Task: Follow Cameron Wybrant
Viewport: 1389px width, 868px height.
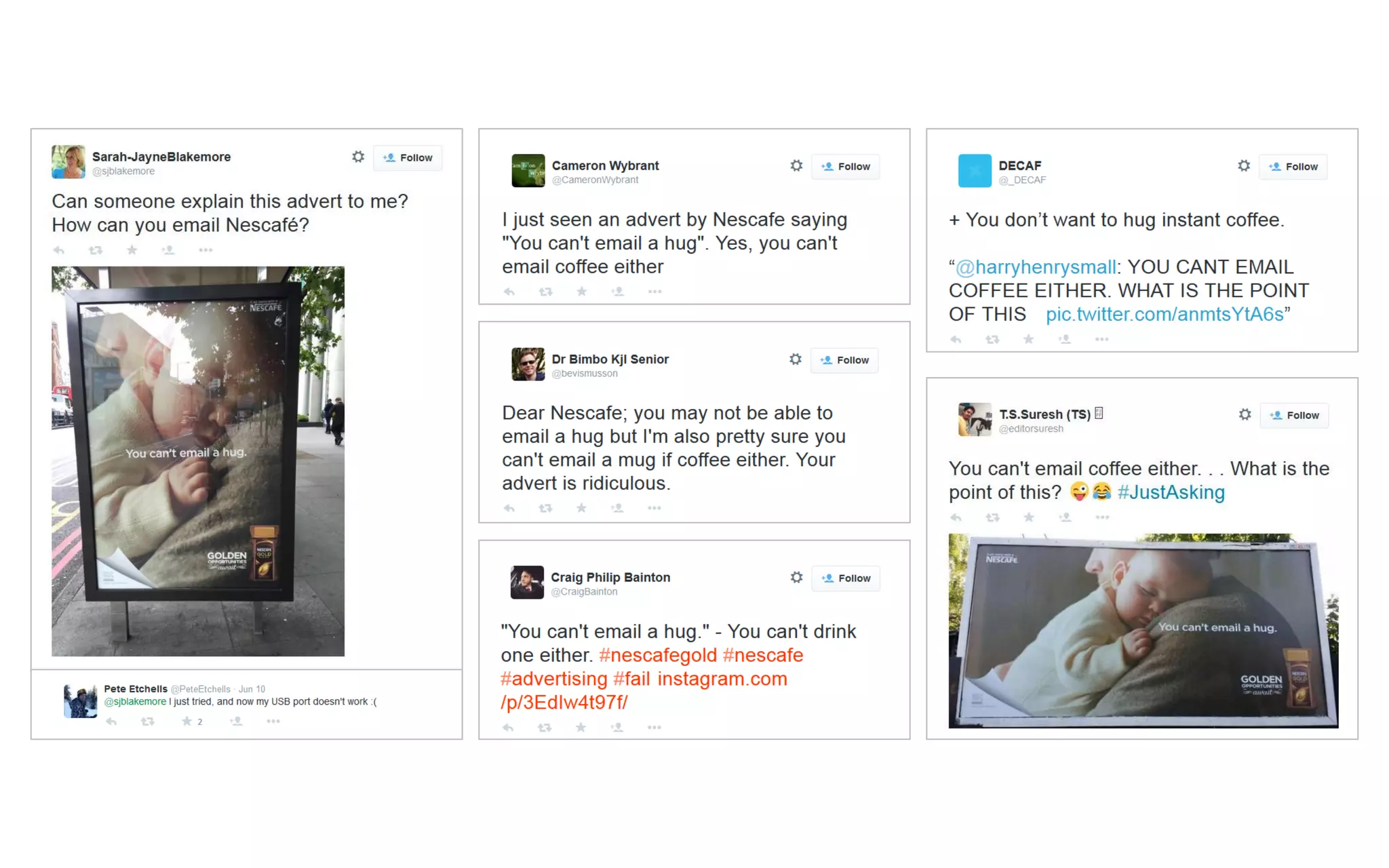Action: pyautogui.click(x=845, y=167)
